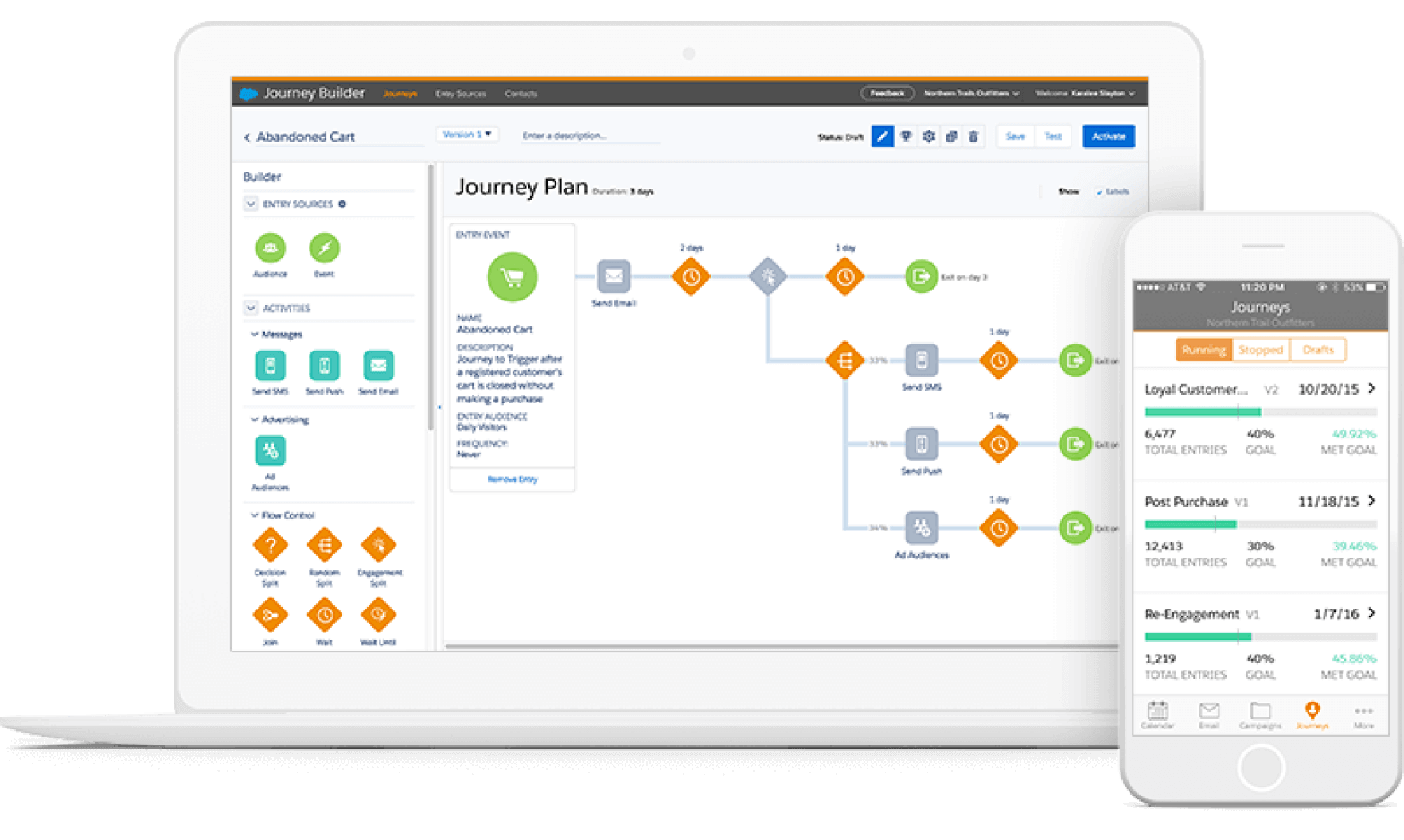Open the random split node on canvas

coord(844,360)
